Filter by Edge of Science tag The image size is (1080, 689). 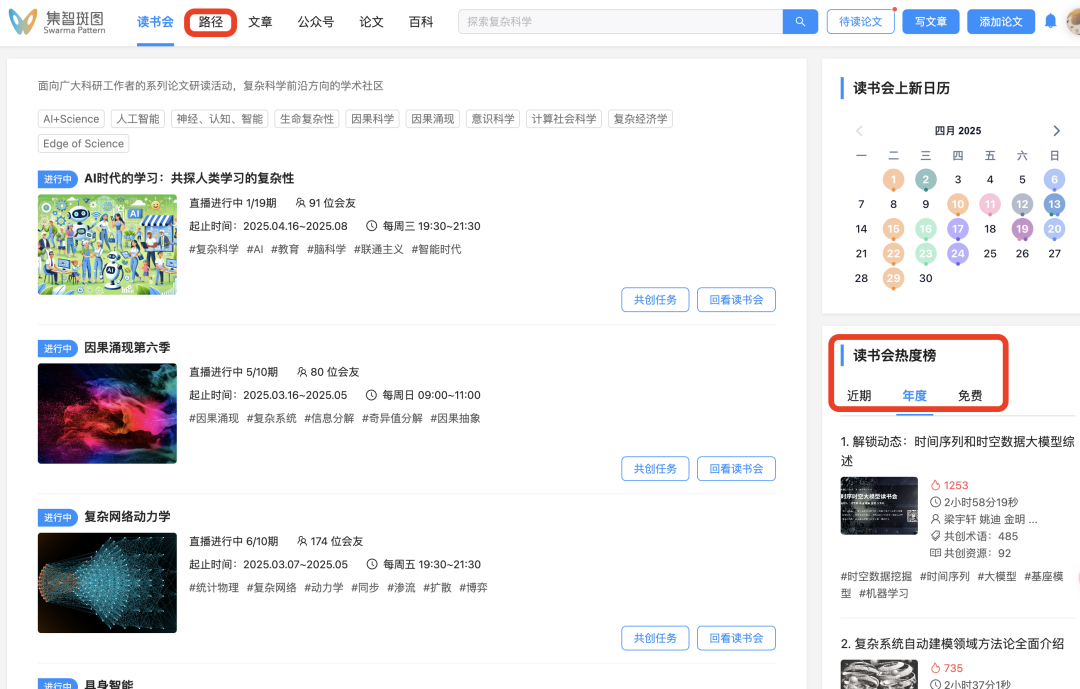[83, 144]
